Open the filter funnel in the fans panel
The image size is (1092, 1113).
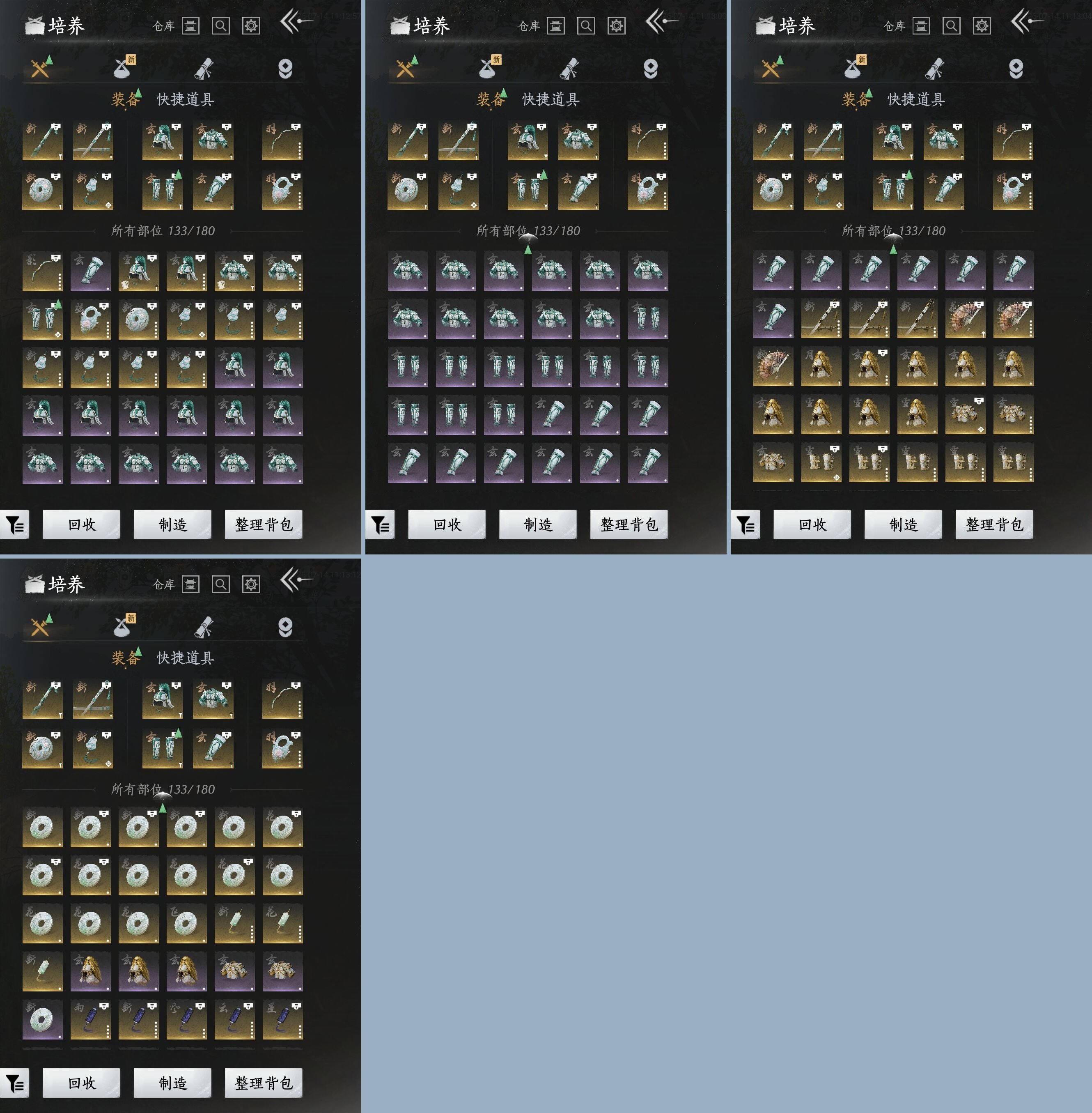[745, 524]
